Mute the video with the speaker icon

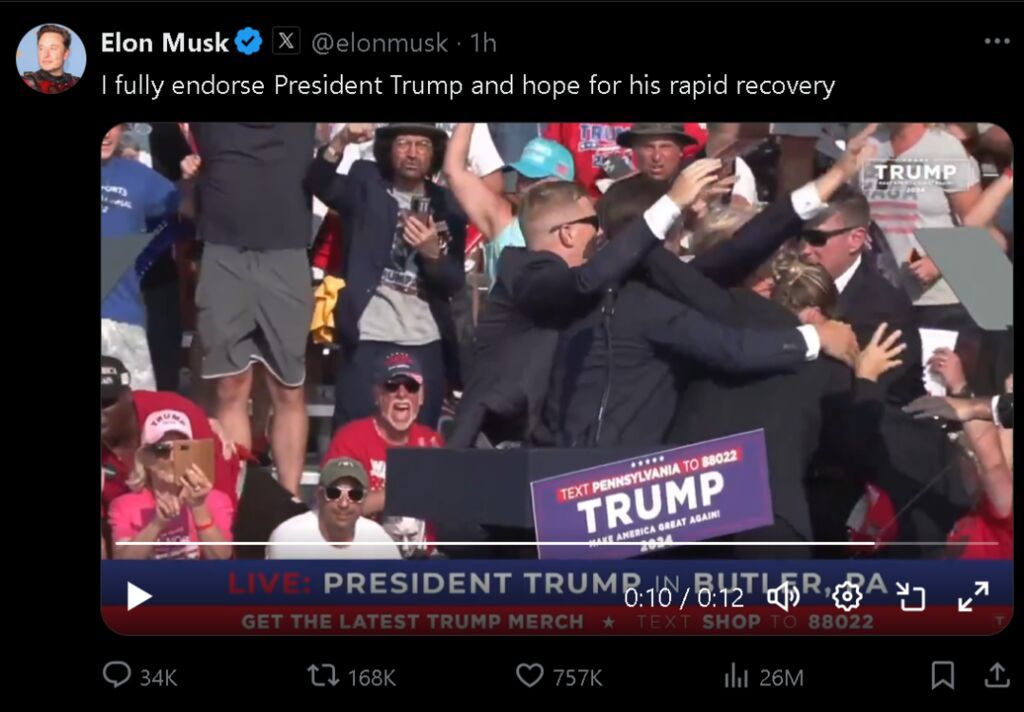pyautogui.click(x=782, y=596)
